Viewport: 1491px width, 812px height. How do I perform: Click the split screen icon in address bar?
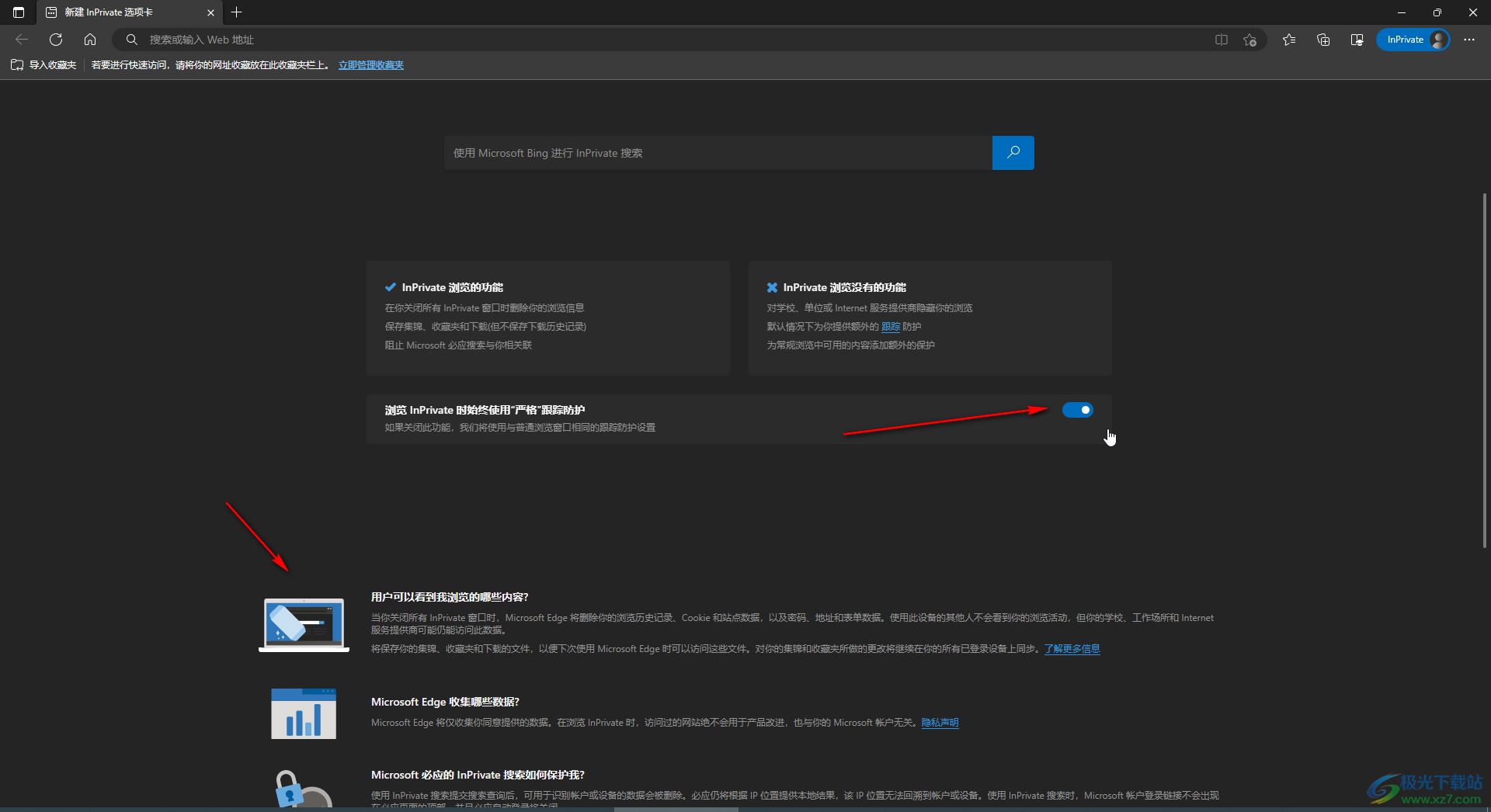1222,40
